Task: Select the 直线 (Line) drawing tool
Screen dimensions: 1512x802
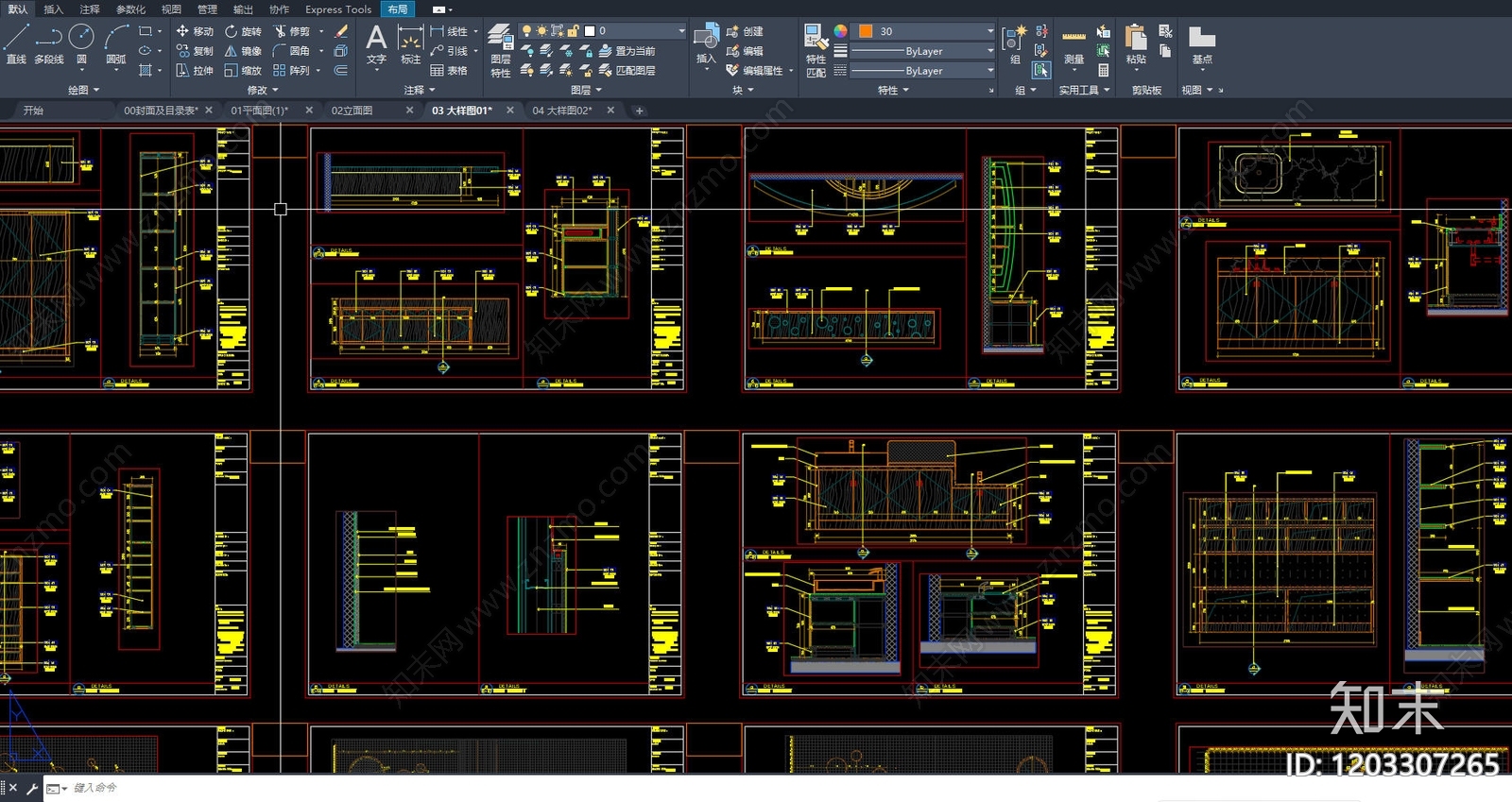Action: pos(16,44)
